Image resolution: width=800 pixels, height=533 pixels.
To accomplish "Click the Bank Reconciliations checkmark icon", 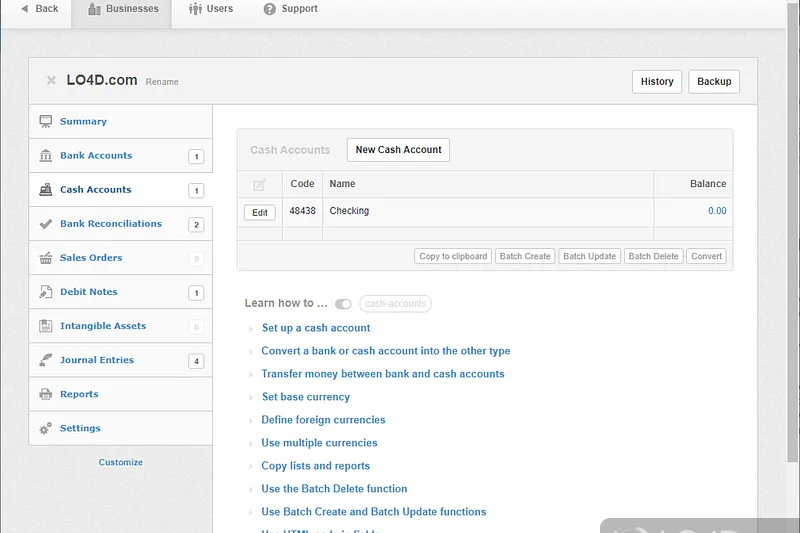I will [46, 224].
